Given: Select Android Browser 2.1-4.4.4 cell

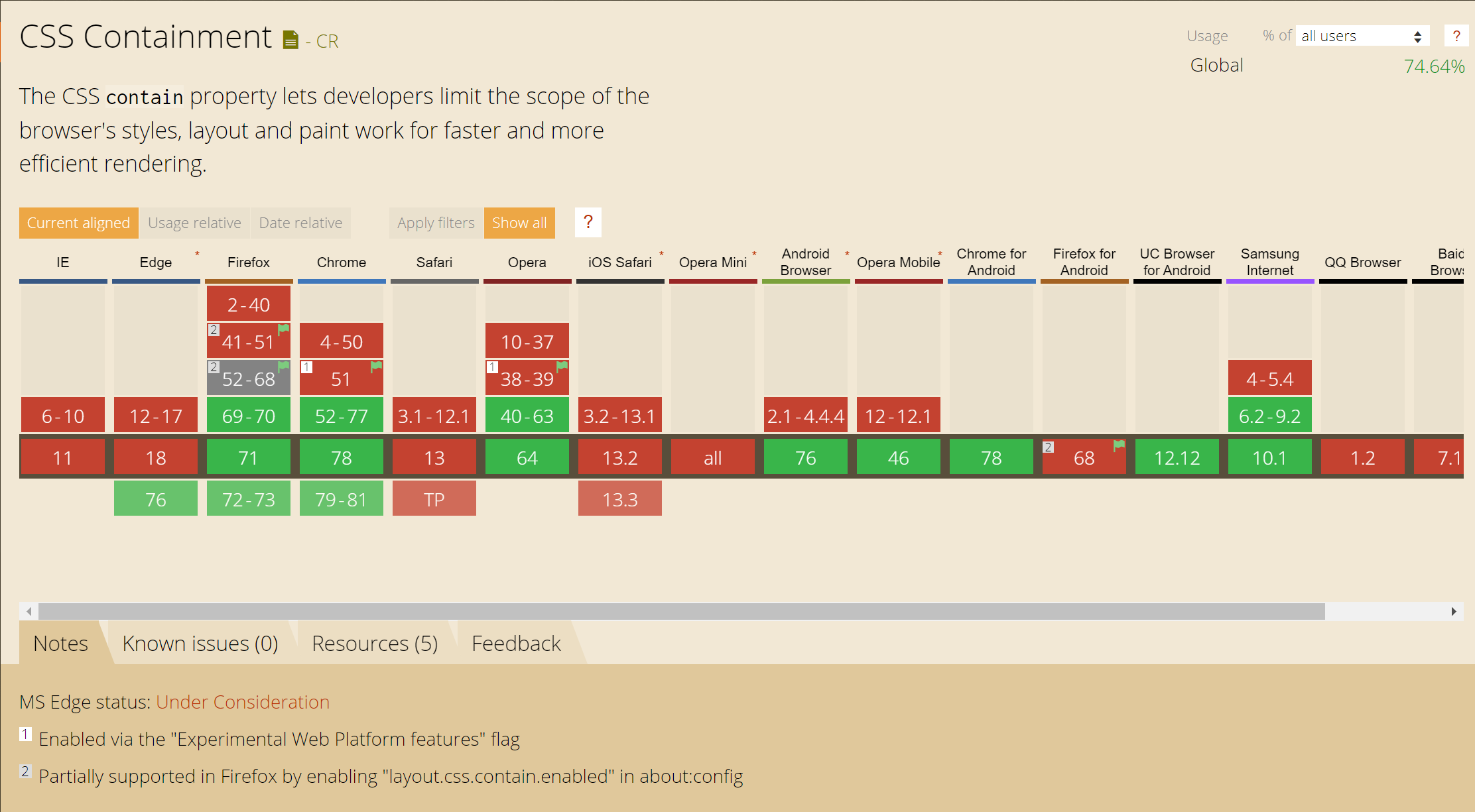Looking at the screenshot, I should click(806, 416).
